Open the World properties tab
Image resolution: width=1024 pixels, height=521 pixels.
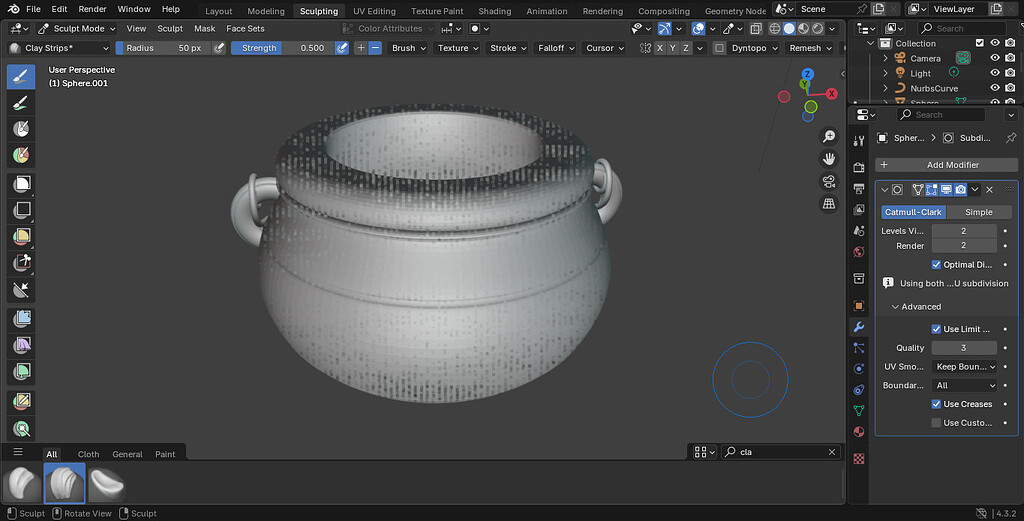(859, 252)
